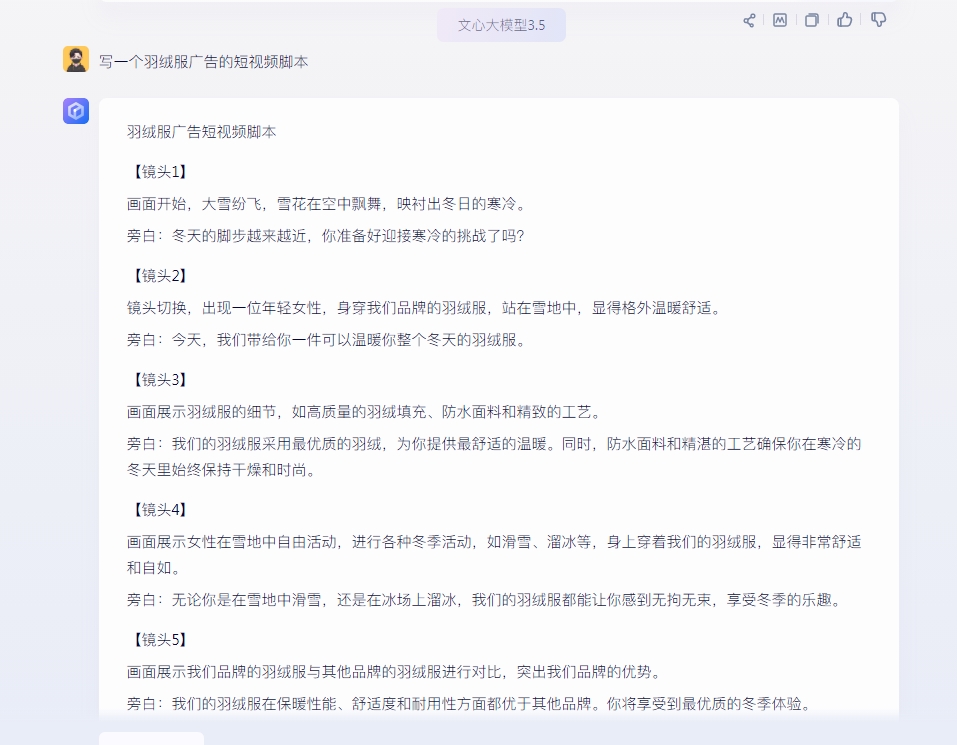957x745 pixels.
Task: Click the line 画面展示女性在雪地中自由活动
Action: coord(494,555)
